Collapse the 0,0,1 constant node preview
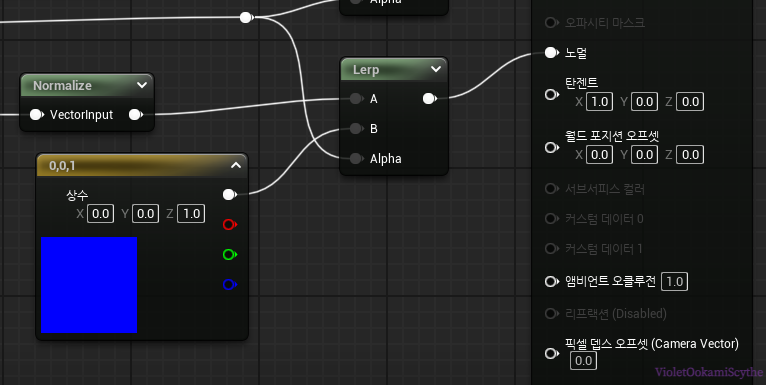This screenshot has width=766, height=385. point(236,165)
